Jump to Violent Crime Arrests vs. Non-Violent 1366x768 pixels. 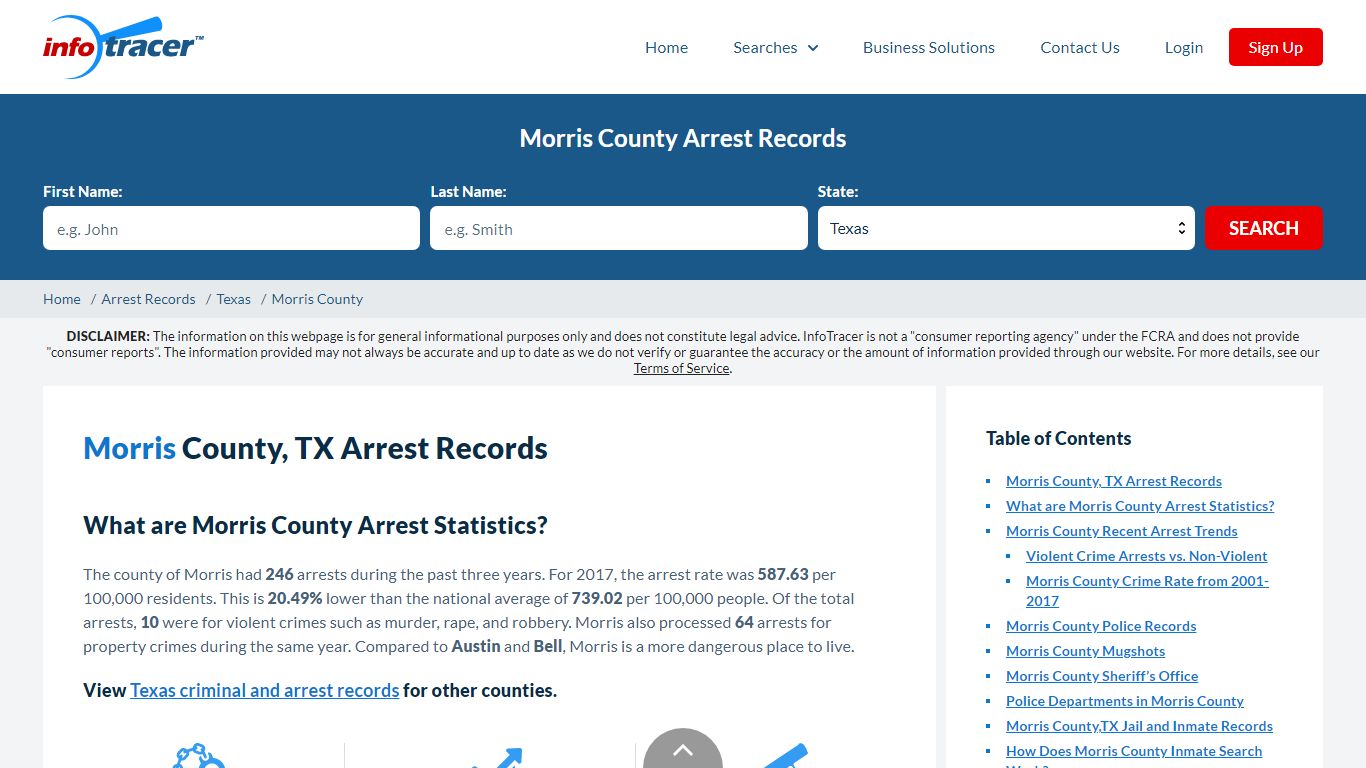(1147, 556)
